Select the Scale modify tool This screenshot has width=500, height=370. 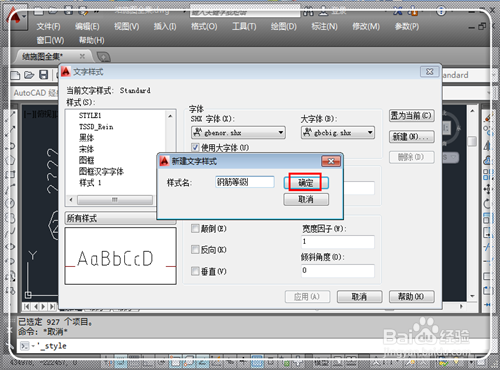[x=488, y=218]
